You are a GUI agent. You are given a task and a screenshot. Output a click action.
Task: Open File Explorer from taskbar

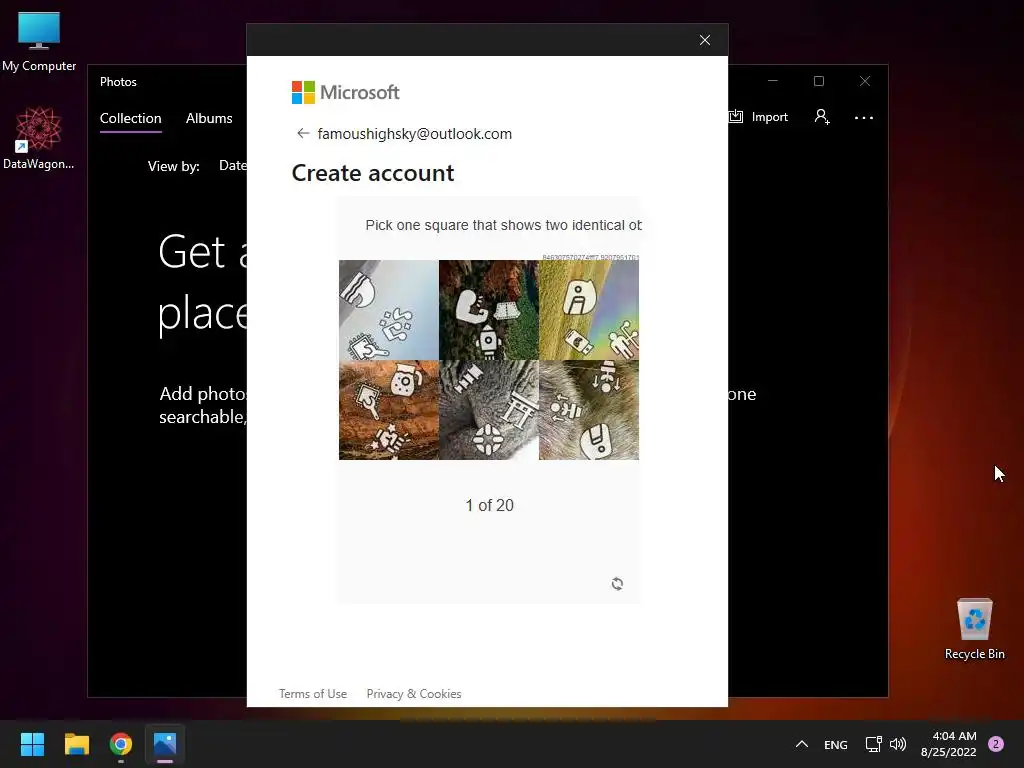point(76,744)
